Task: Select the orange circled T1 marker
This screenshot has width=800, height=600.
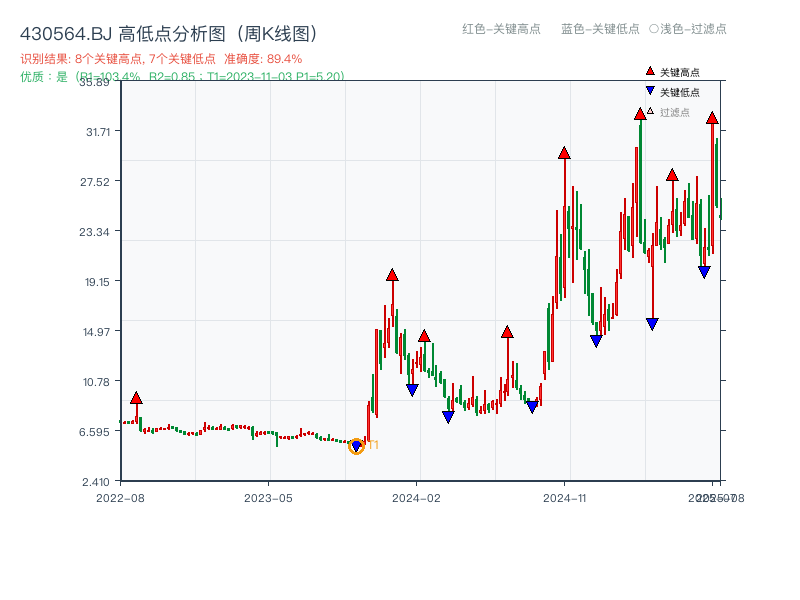Action: (356, 446)
